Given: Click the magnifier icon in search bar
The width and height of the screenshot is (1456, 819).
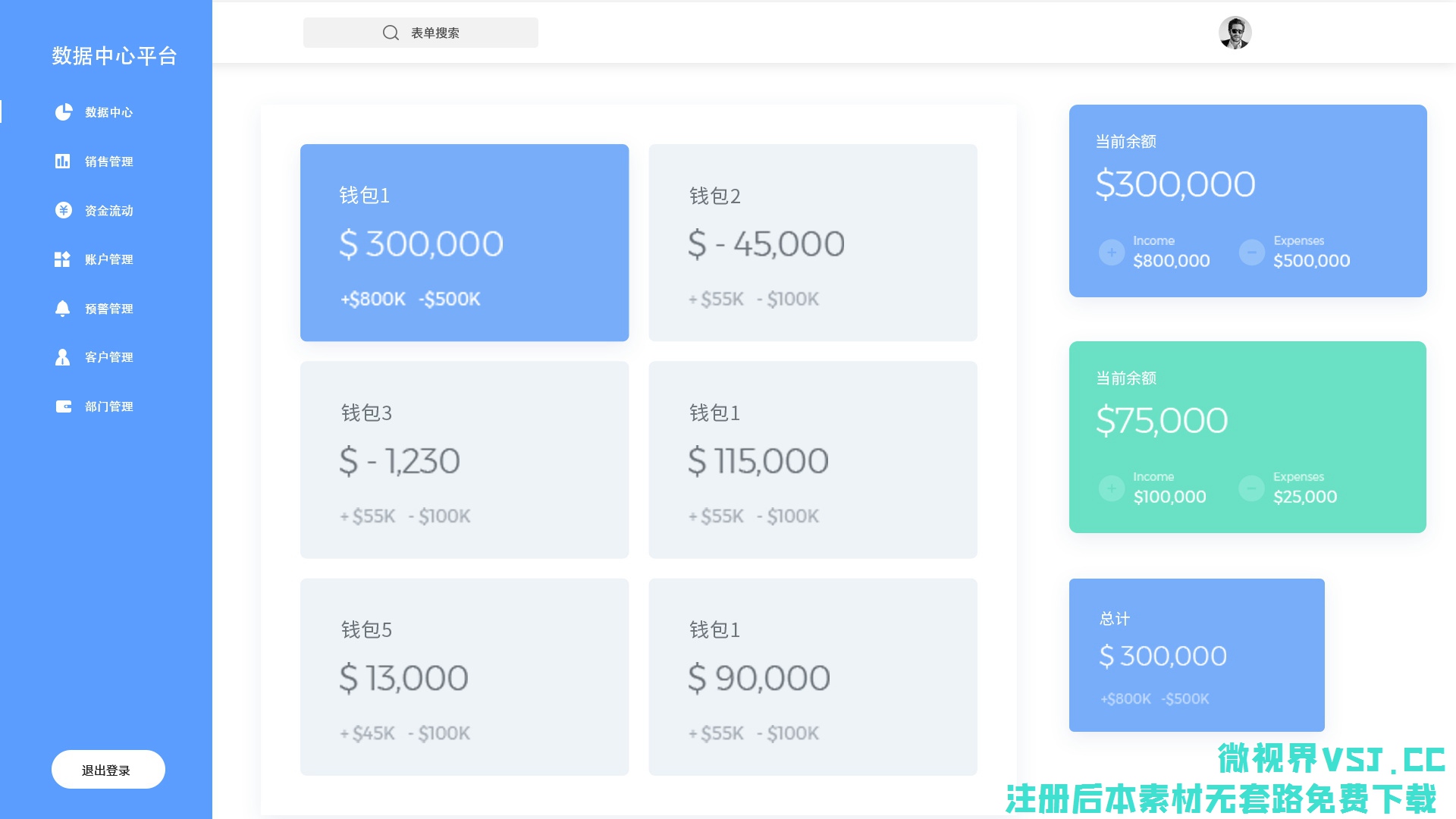Looking at the screenshot, I should pyautogui.click(x=391, y=33).
